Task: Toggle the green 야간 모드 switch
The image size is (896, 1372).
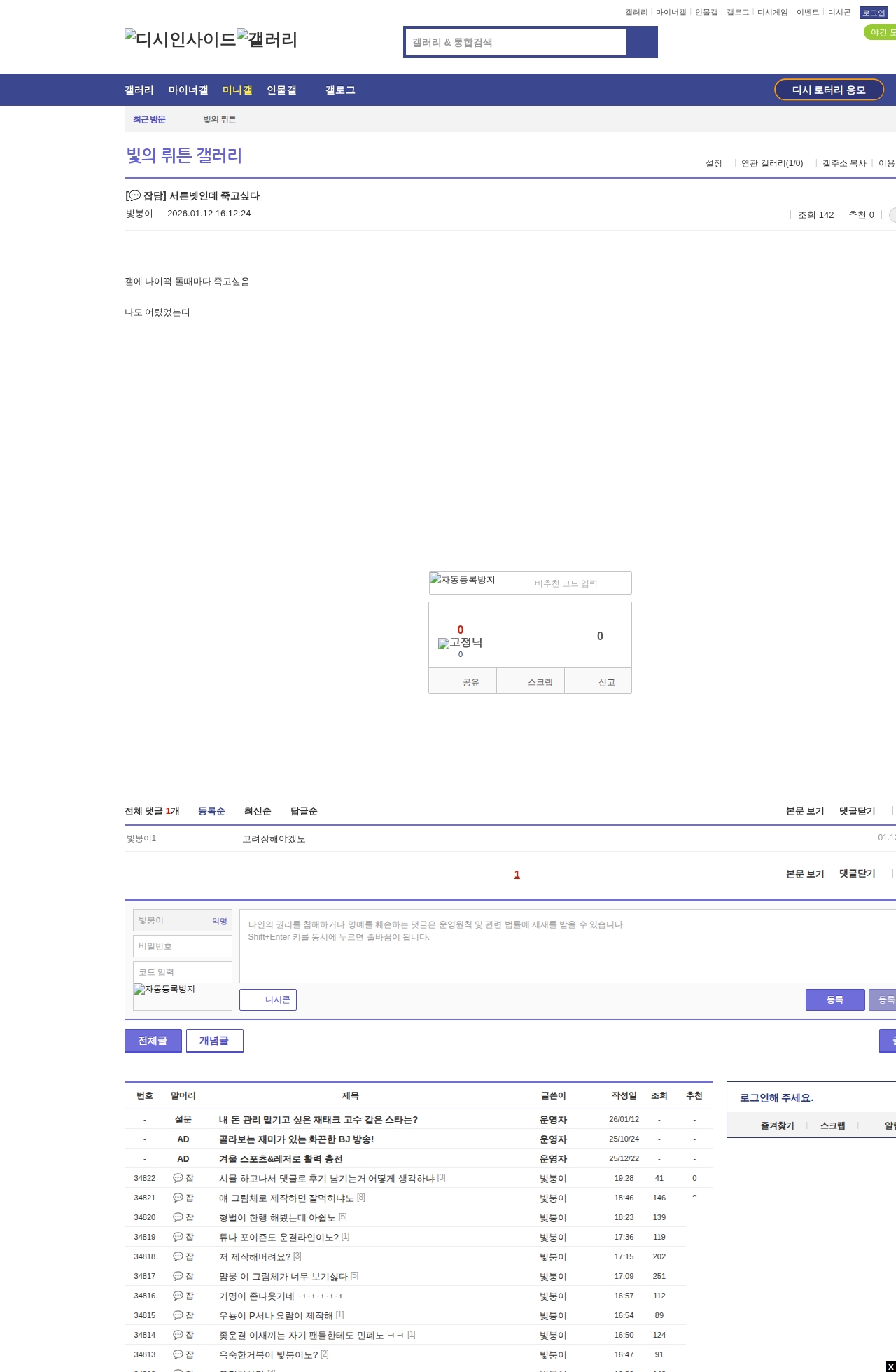Action: 881,32
